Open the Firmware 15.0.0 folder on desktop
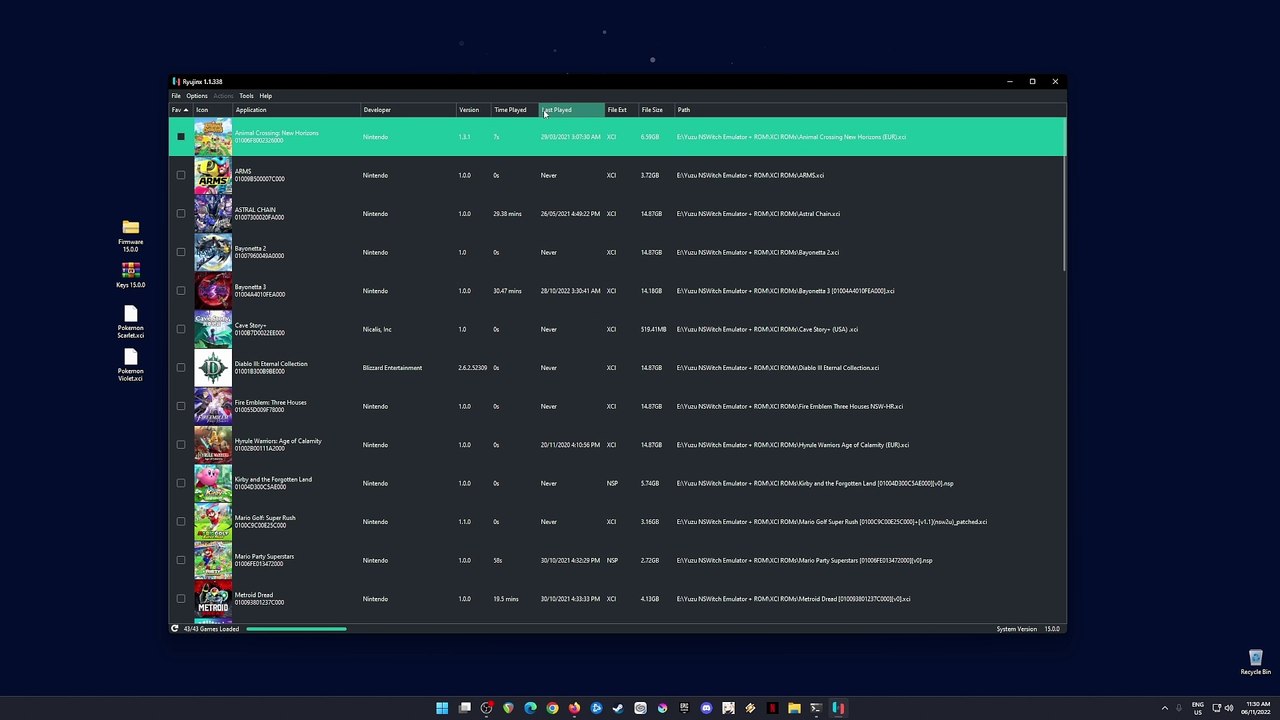The width and height of the screenshot is (1280, 720). point(130,236)
